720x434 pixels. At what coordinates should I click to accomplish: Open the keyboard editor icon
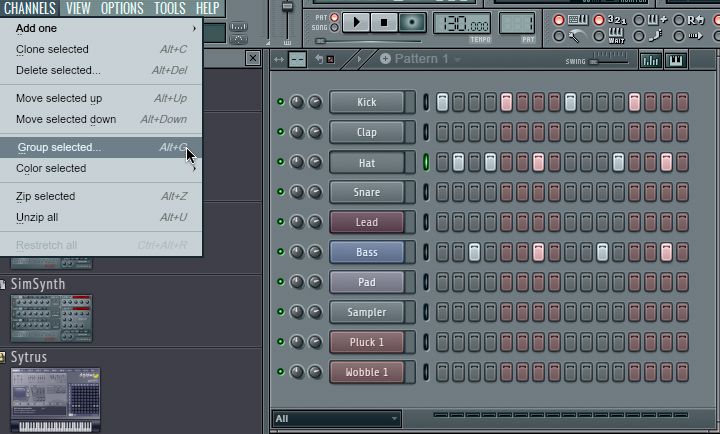click(x=676, y=61)
